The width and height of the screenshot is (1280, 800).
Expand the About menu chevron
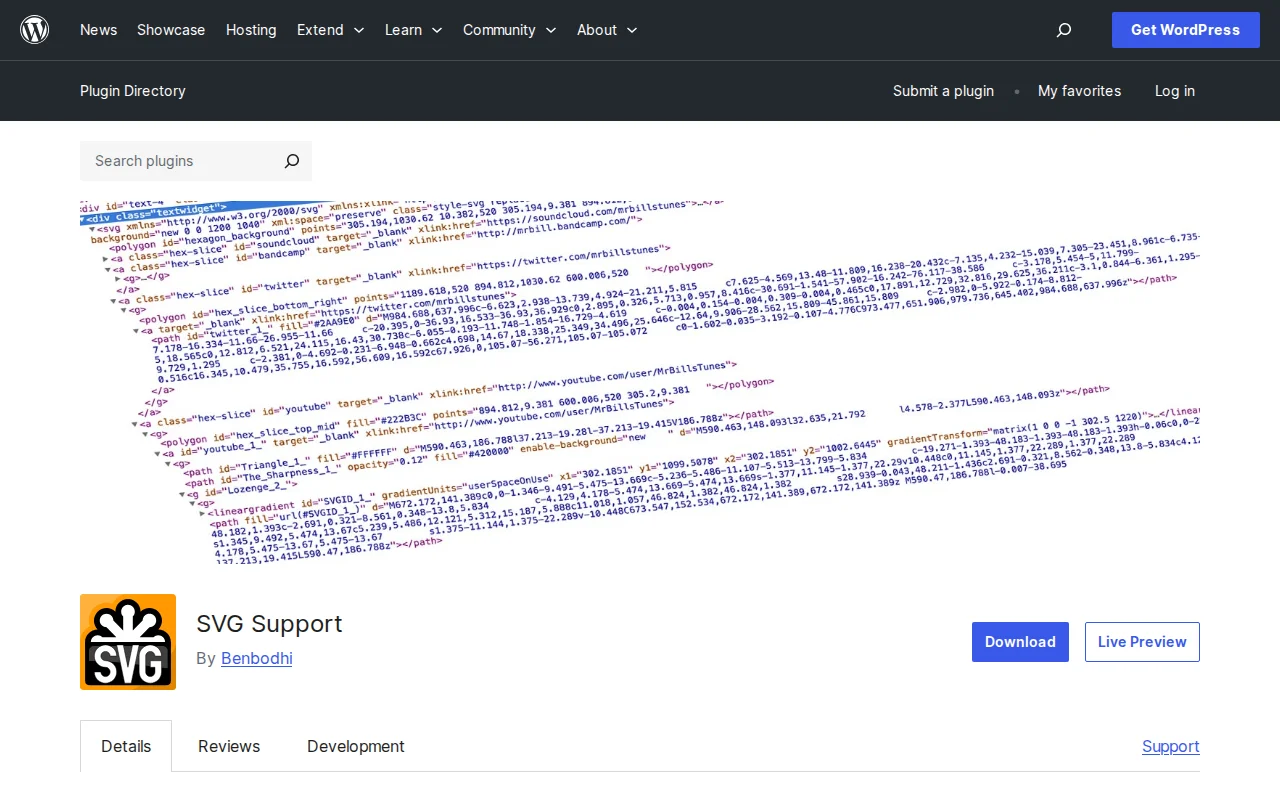pos(632,31)
